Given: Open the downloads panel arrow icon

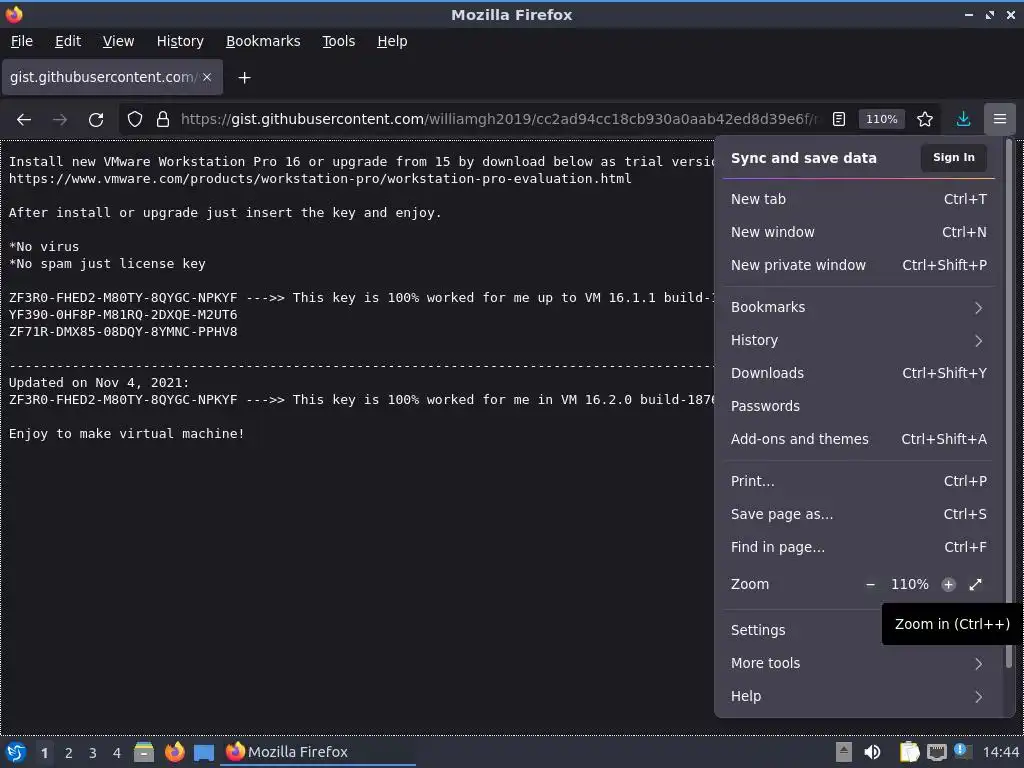Looking at the screenshot, I should coord(963,119).
